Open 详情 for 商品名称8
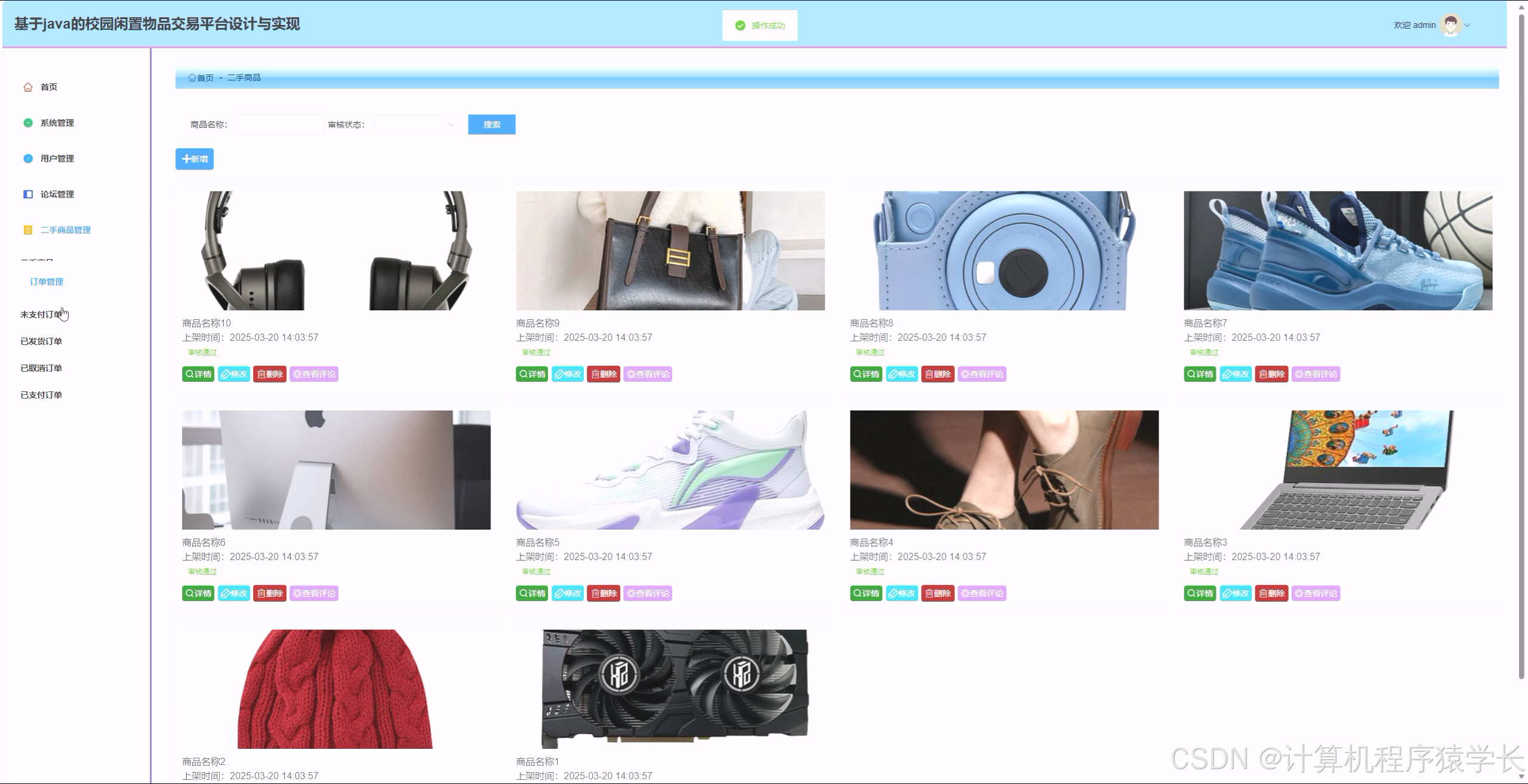1528x784 pixels. (865, 374)
